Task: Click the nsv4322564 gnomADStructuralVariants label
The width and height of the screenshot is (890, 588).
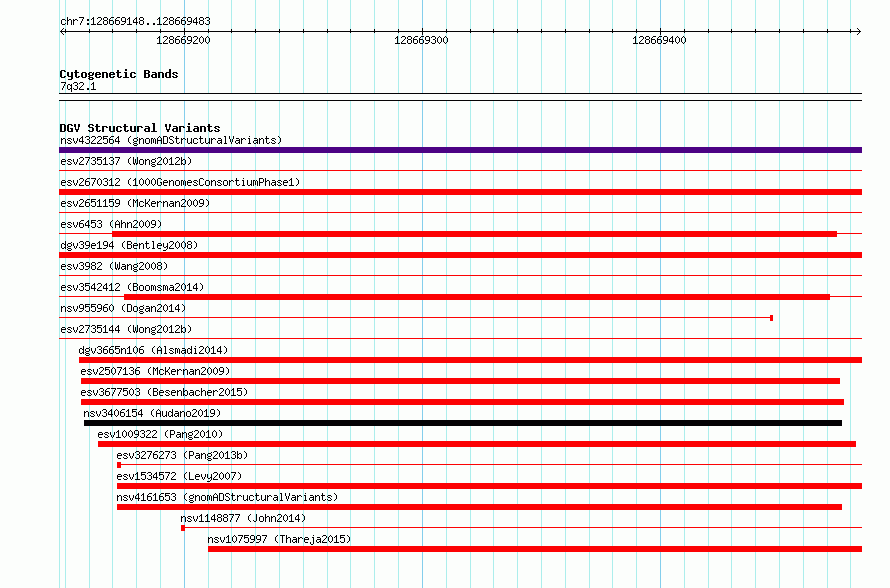Action: (171, 140)
